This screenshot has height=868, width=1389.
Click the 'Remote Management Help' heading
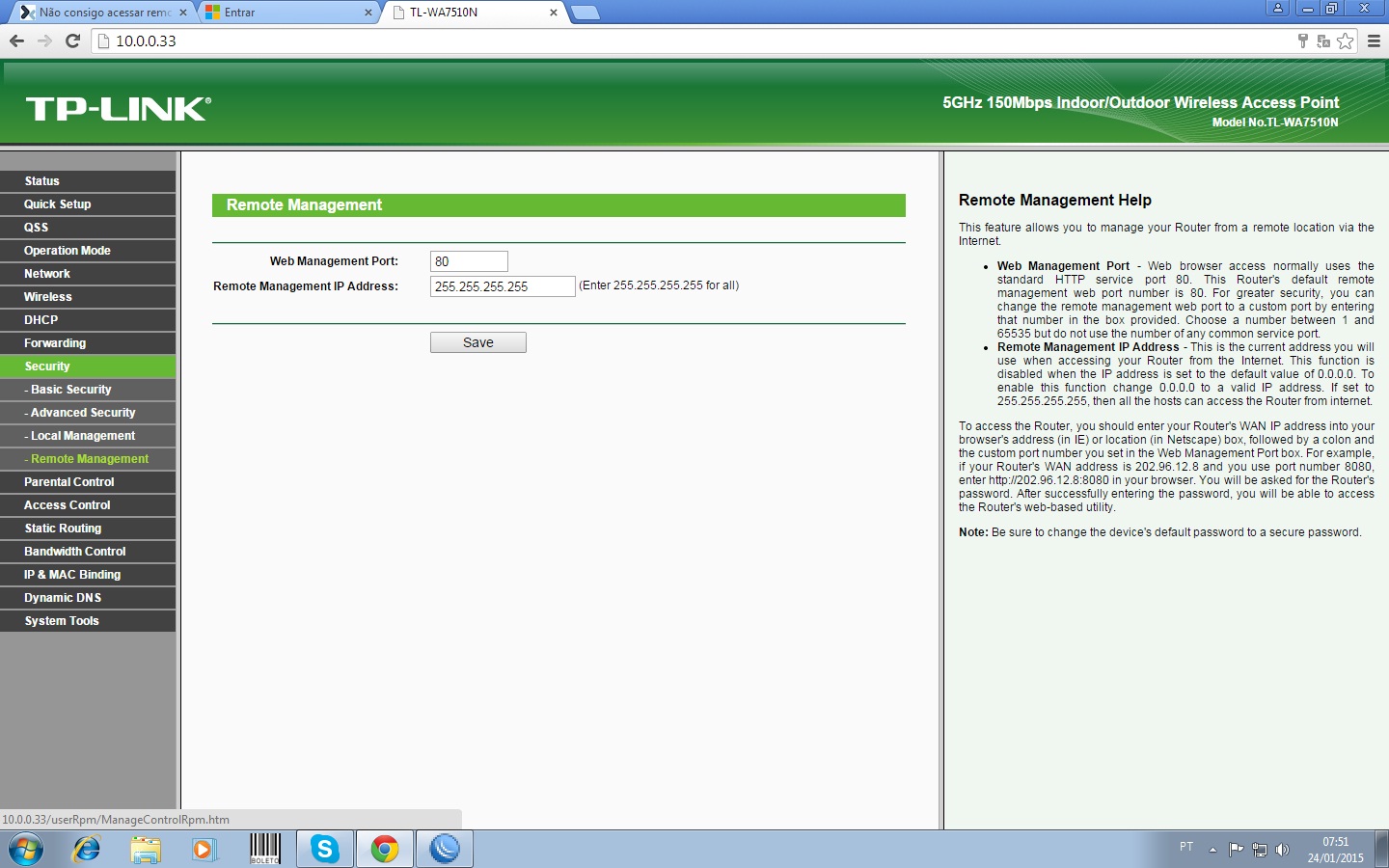pyautogui.click(x=1055, y=200)
